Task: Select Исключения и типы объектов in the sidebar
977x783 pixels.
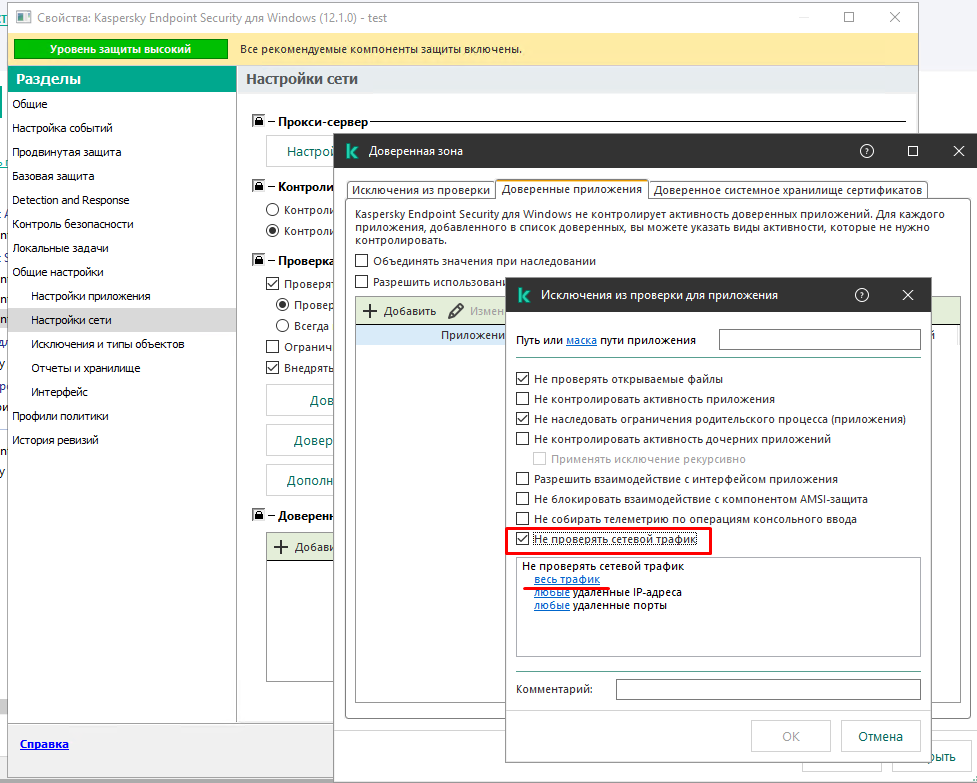Action: (107, 344)
